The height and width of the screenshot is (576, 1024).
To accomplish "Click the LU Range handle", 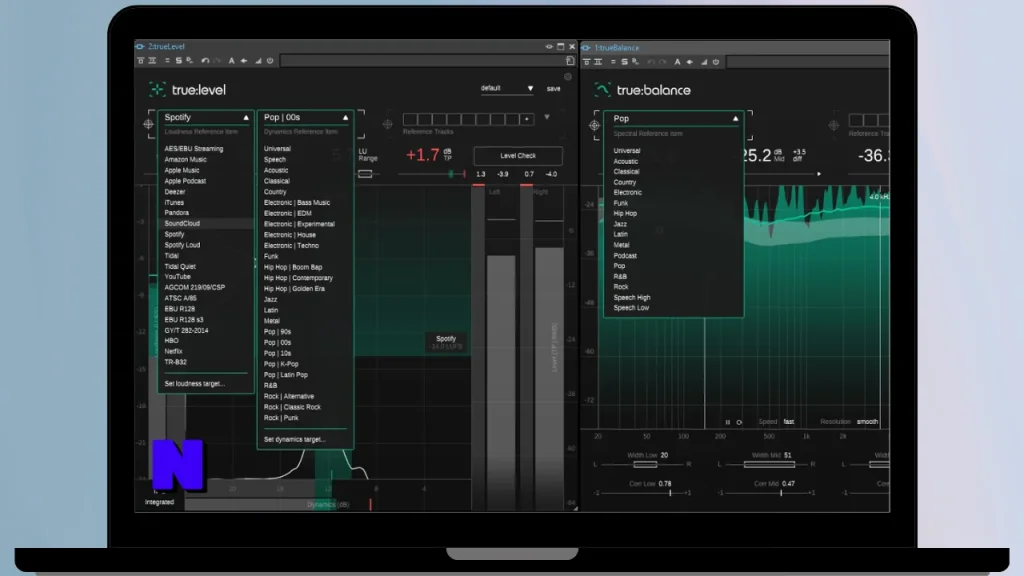I will pyautogui.click(x=366, y=174).
